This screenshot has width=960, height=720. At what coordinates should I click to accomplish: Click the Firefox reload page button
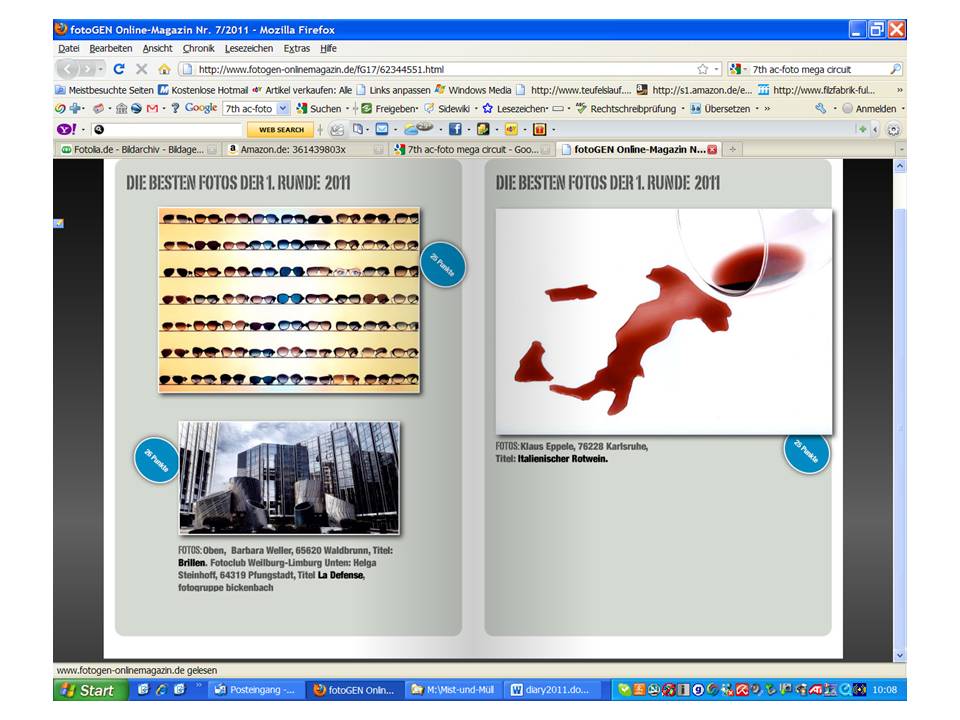[119, 69]
